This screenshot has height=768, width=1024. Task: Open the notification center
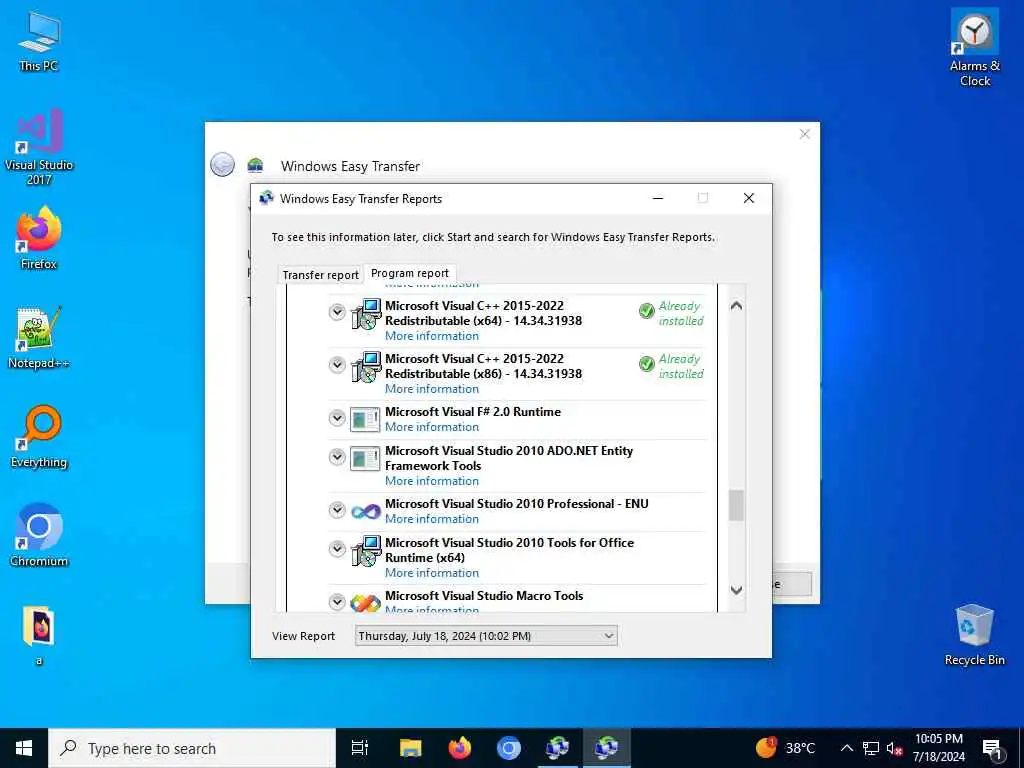click(993, 748)
